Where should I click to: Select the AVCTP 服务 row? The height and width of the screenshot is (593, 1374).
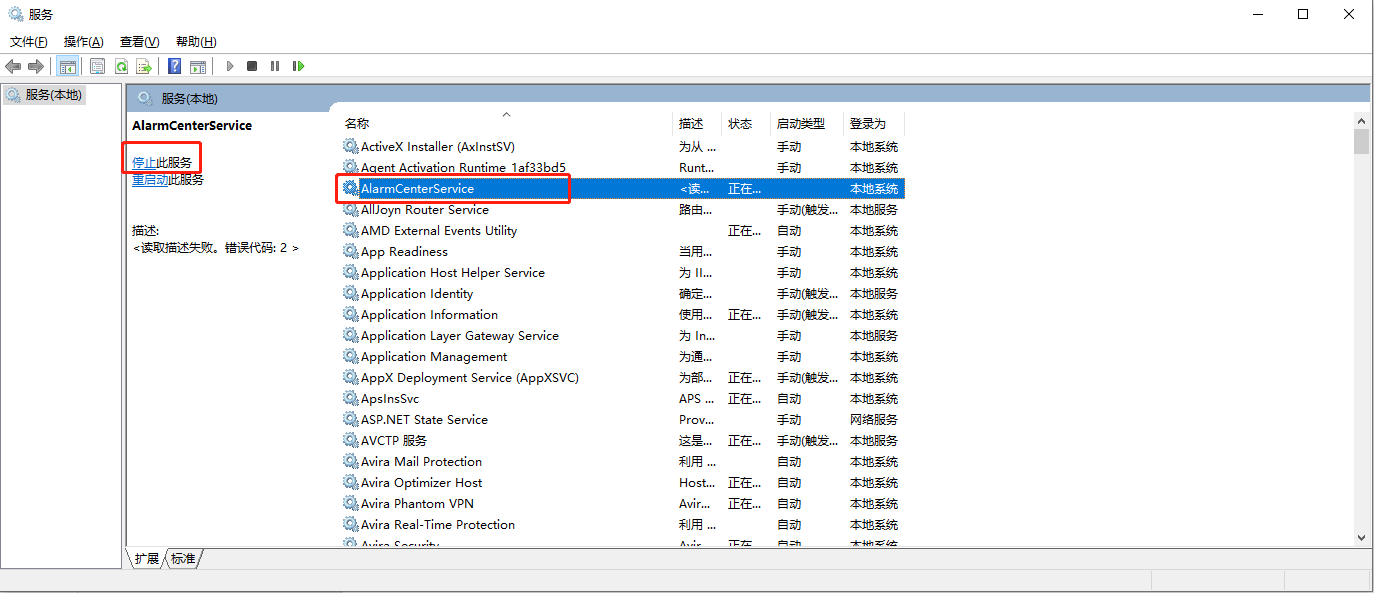622,441
